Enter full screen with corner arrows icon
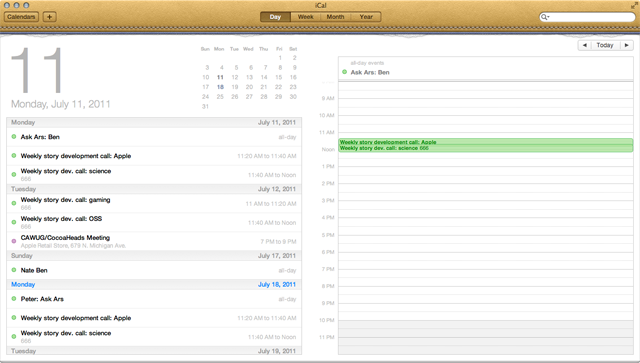 click(634, 5)
